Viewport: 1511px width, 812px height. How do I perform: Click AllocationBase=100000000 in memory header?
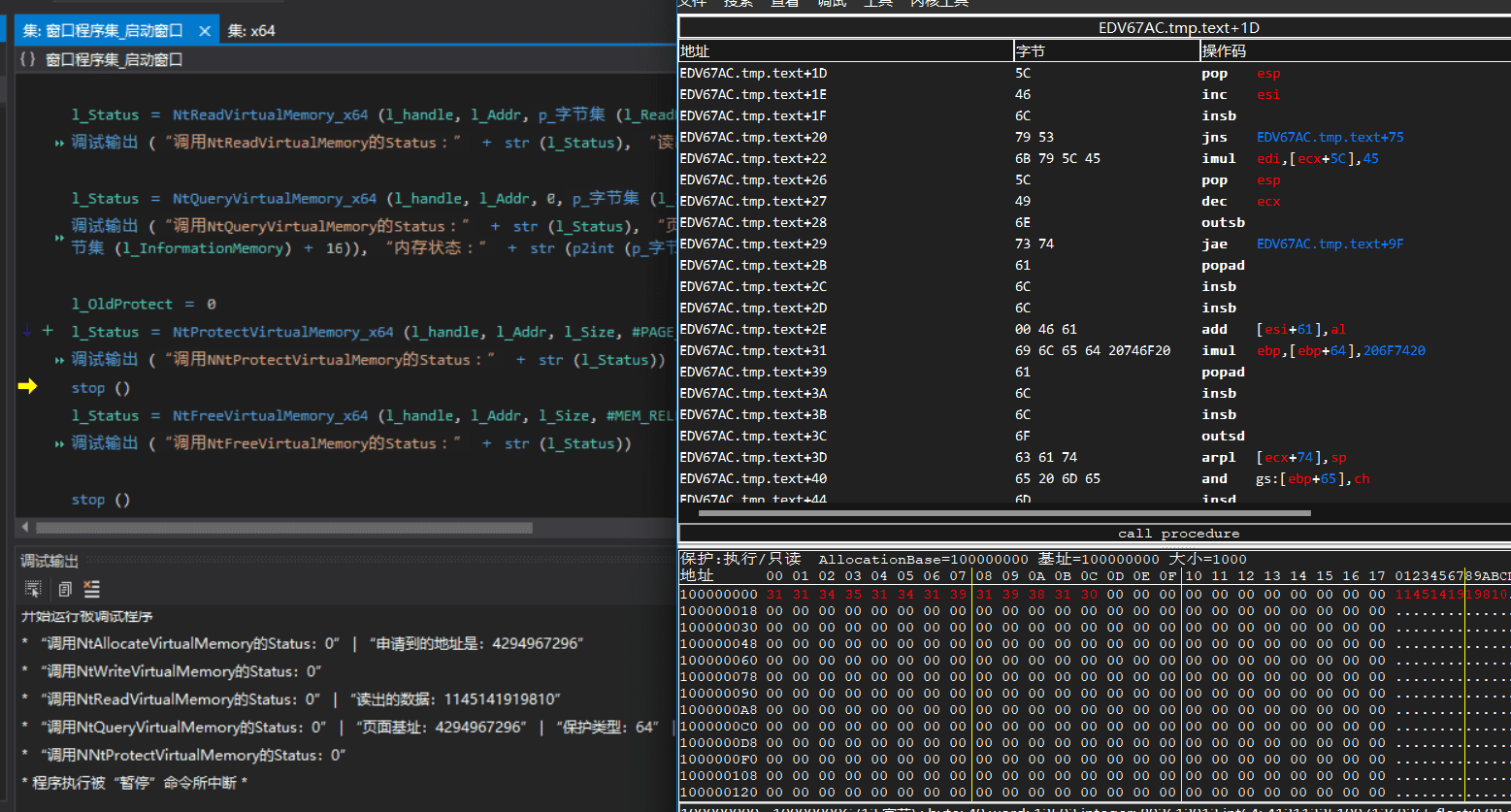[923, 559]
